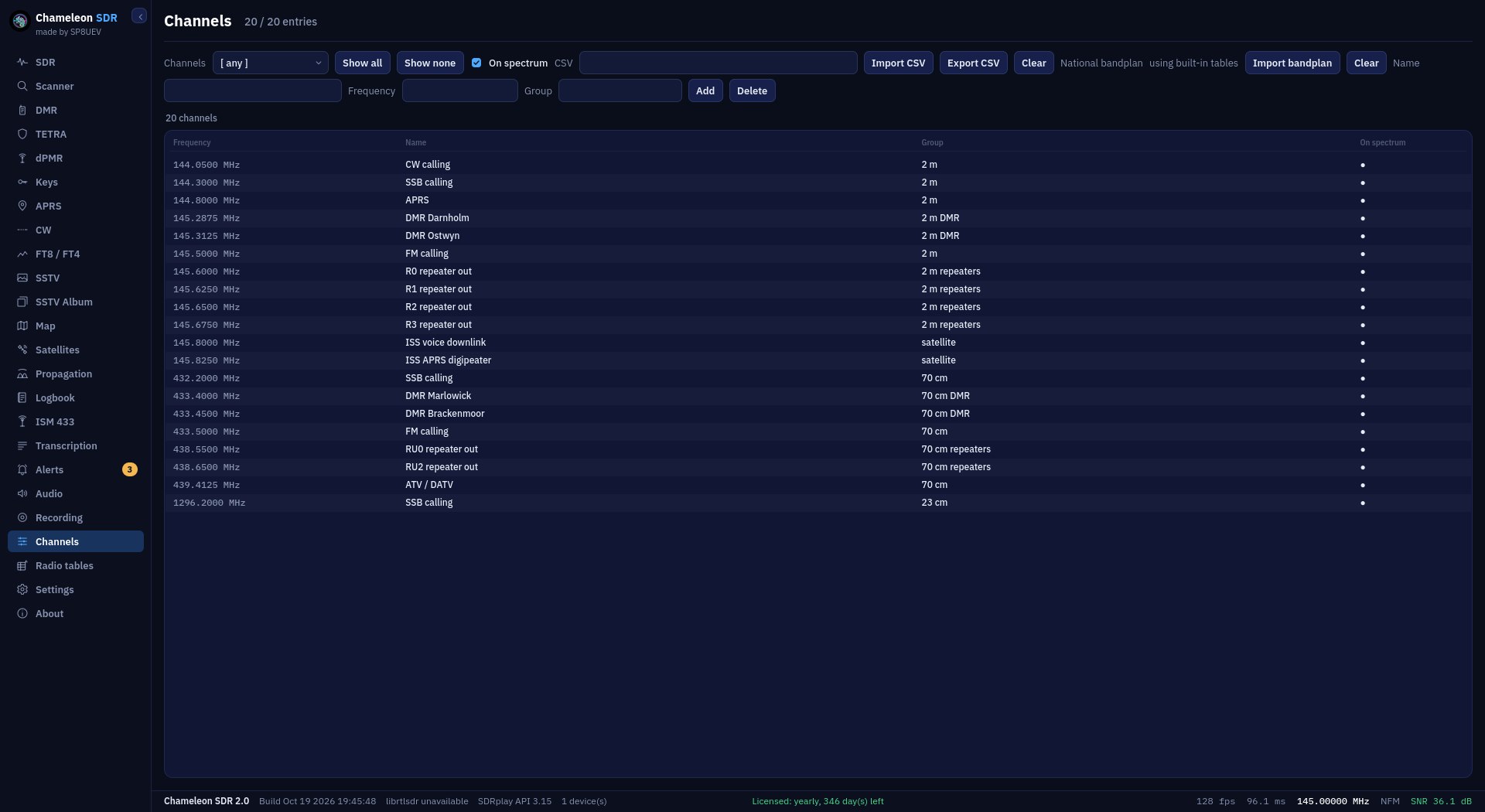Click the Delete channel button
The width and height of the screenshot is (1485, 812).
(752, 90)
